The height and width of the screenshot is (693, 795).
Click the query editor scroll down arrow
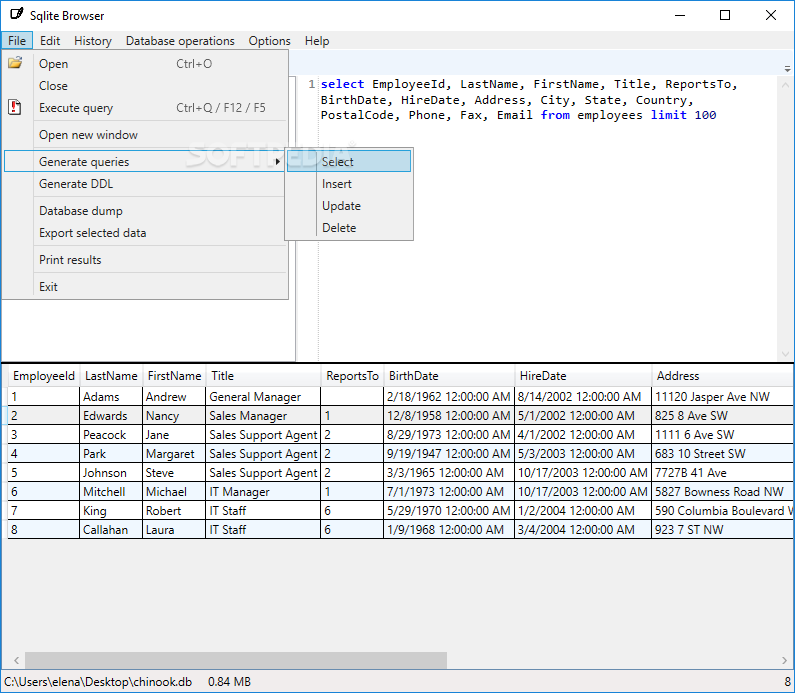coord(785,354)
